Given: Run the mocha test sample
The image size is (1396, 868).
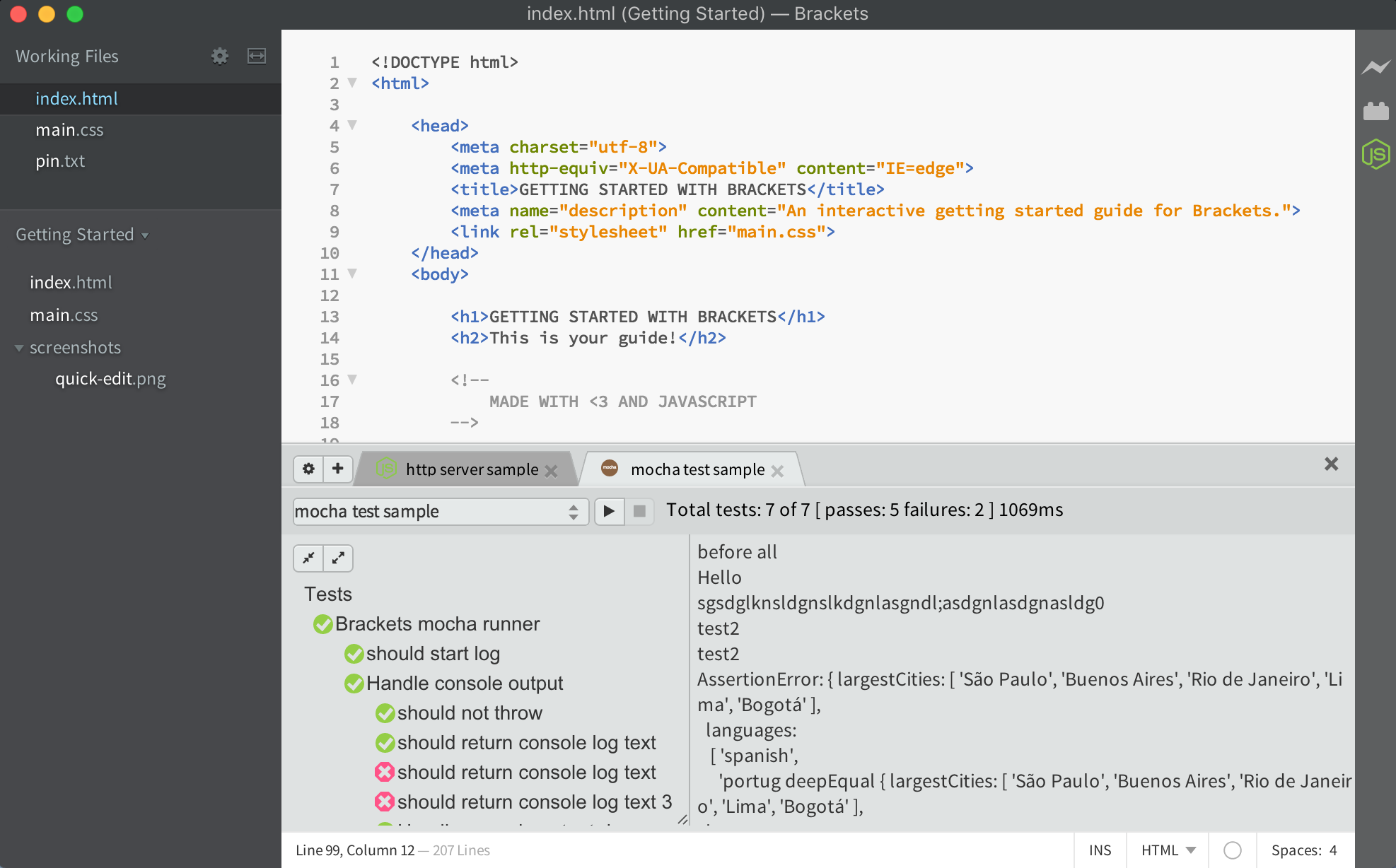Looking at the screenshot, I should tap(609, 511).
